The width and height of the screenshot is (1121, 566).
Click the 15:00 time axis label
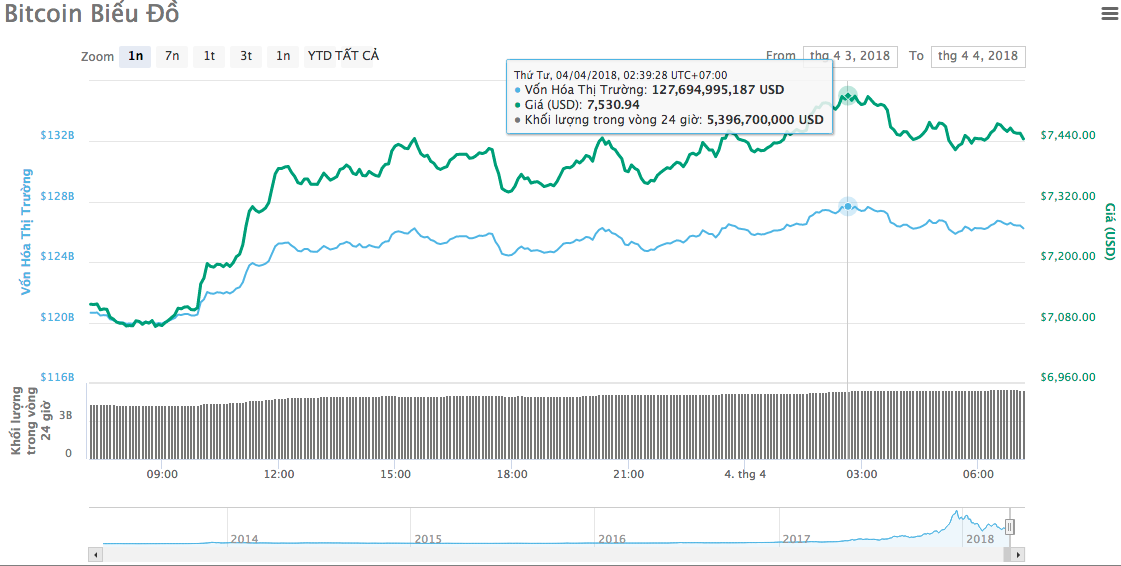pos(395,474)
